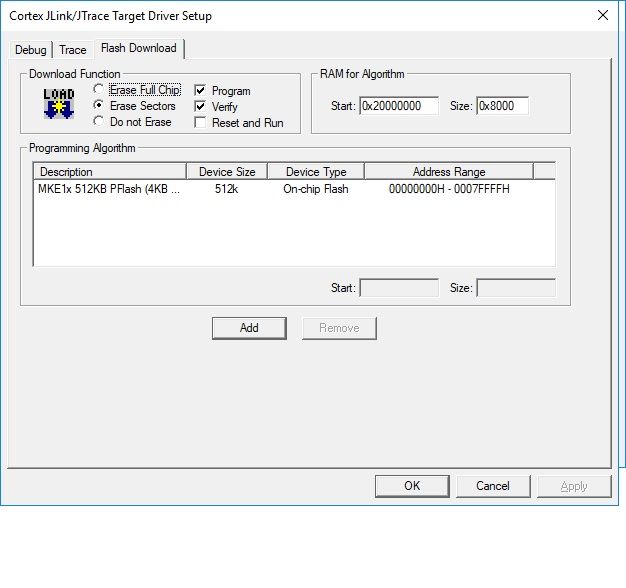Screen dimensions: 626x588
Task: Open the Trace tab
Action: (73, 50)
